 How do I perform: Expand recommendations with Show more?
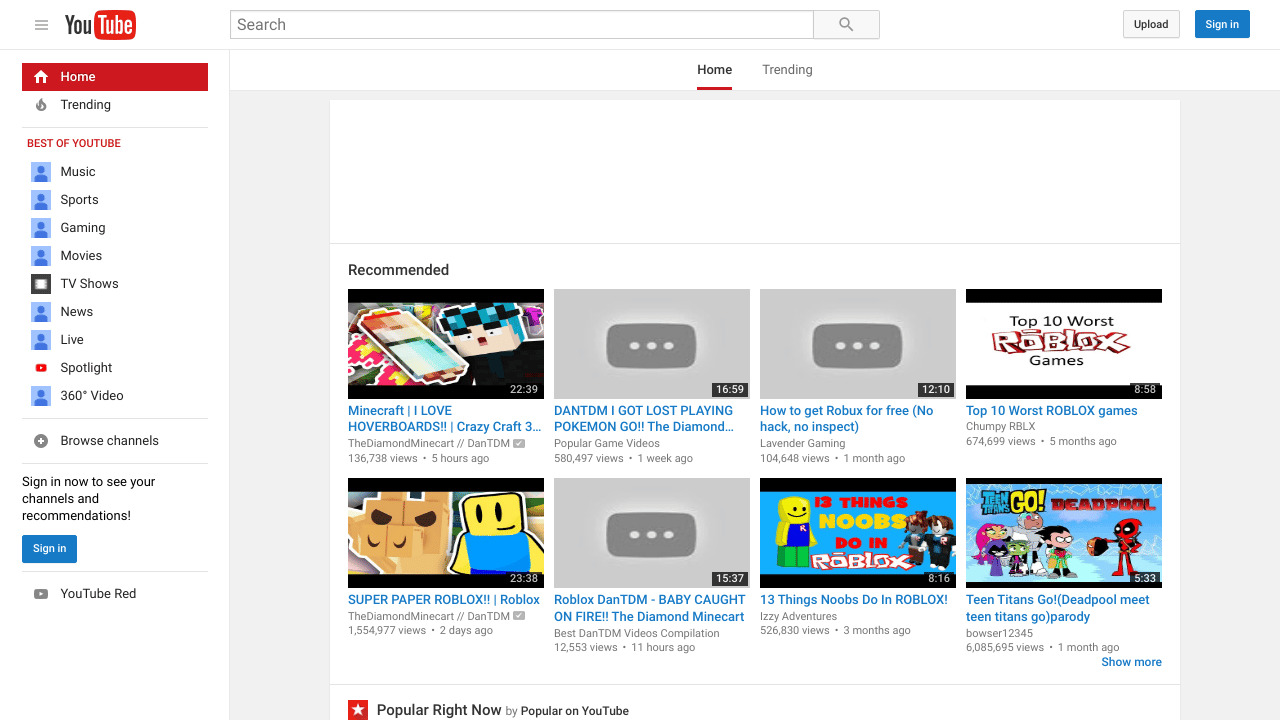1131,662
